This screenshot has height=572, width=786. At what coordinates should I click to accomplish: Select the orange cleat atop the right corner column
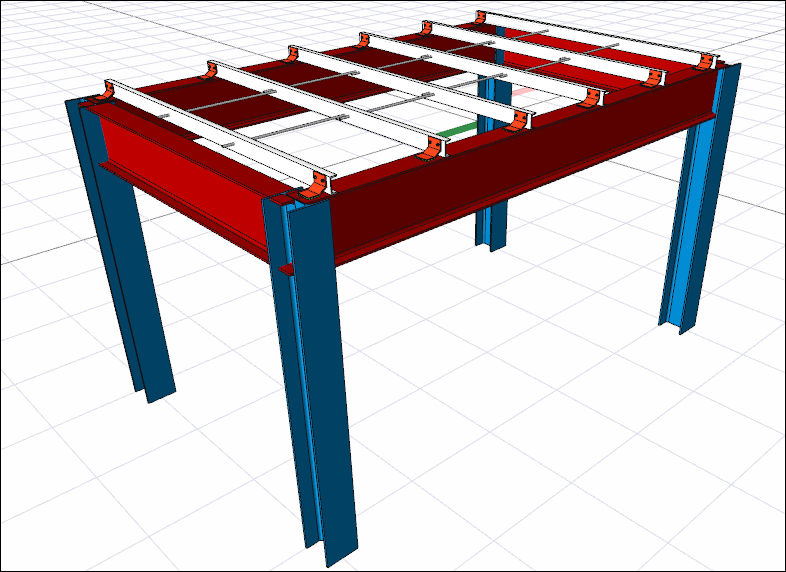(x=705, y=62)
